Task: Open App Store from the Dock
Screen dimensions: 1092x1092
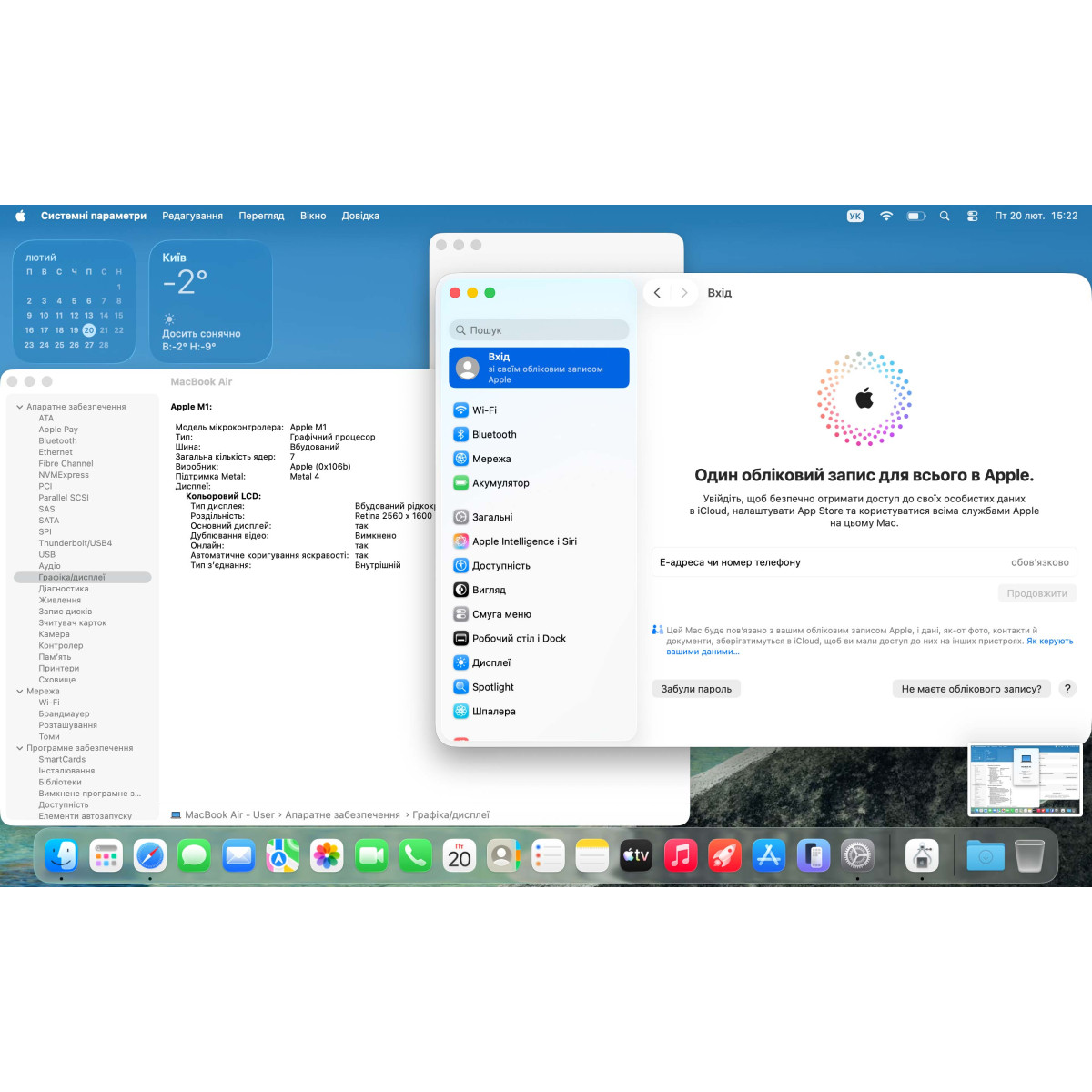Action: click(x=769, y=855)
